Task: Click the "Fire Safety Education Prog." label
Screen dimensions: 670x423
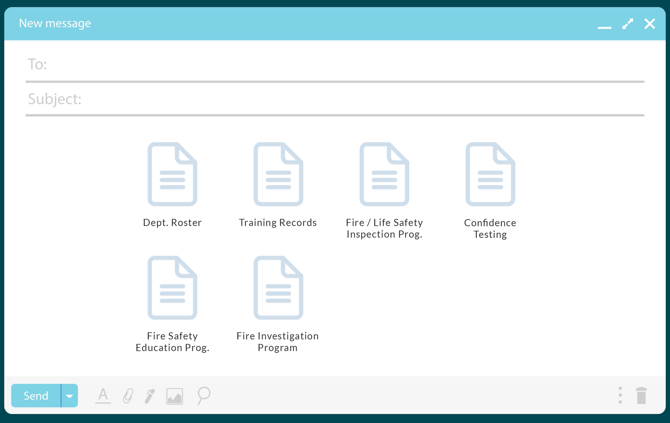Action: 172,342
